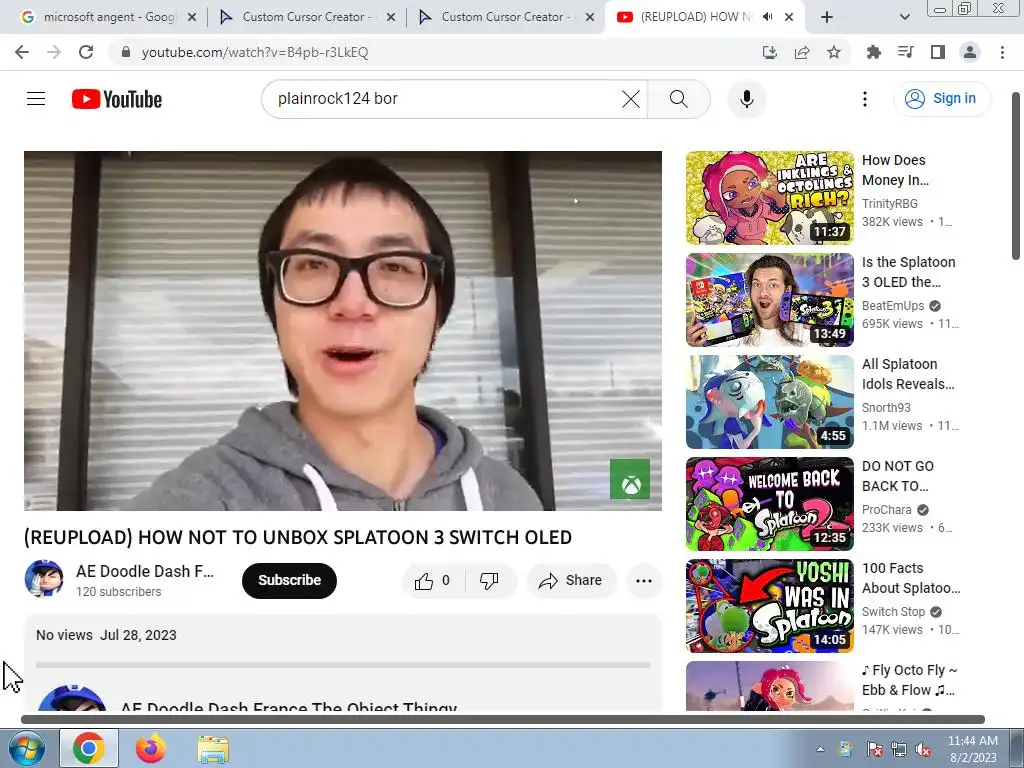This screenshot has height=768, width=1024.
Task: Open YouTube settings three-dot icon
Action: pos(865,99)
